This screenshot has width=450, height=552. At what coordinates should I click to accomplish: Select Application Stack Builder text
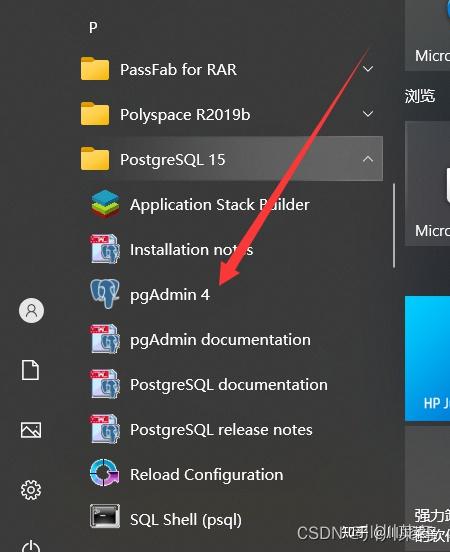click(220, 205)
